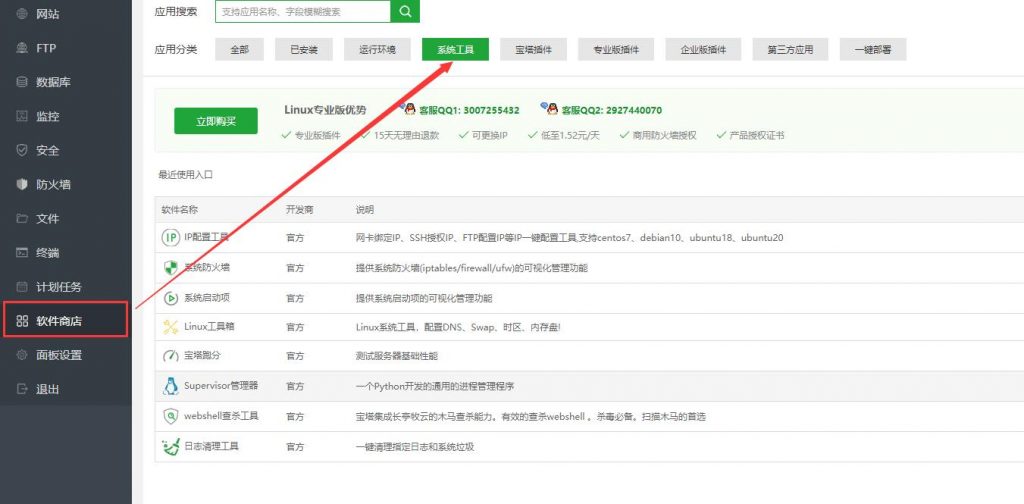Click the 宝塔跑分 gauge icon
This screenshot has width=1024, height=504.
(x=170, y=356)
